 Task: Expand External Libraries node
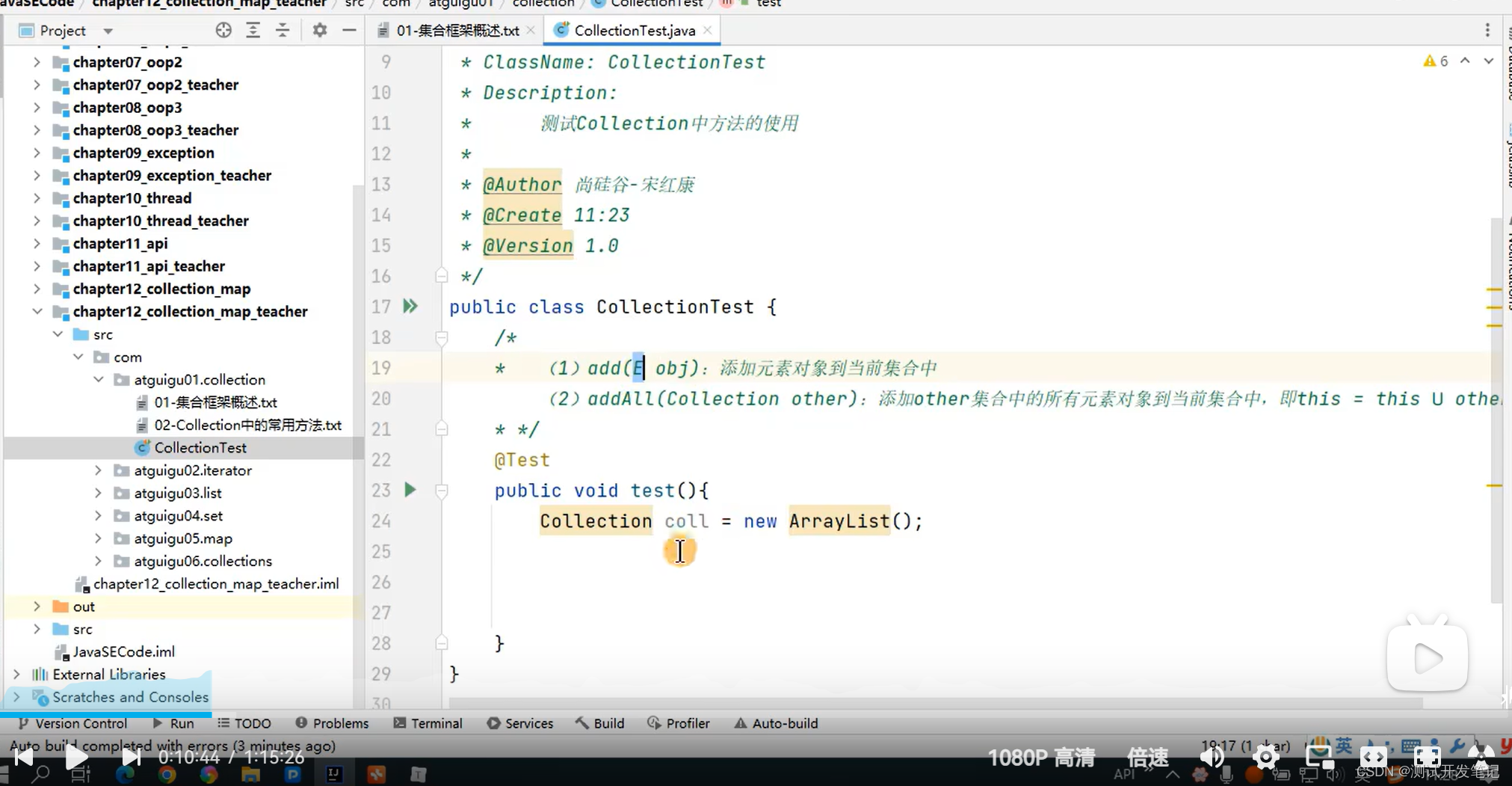16,675
